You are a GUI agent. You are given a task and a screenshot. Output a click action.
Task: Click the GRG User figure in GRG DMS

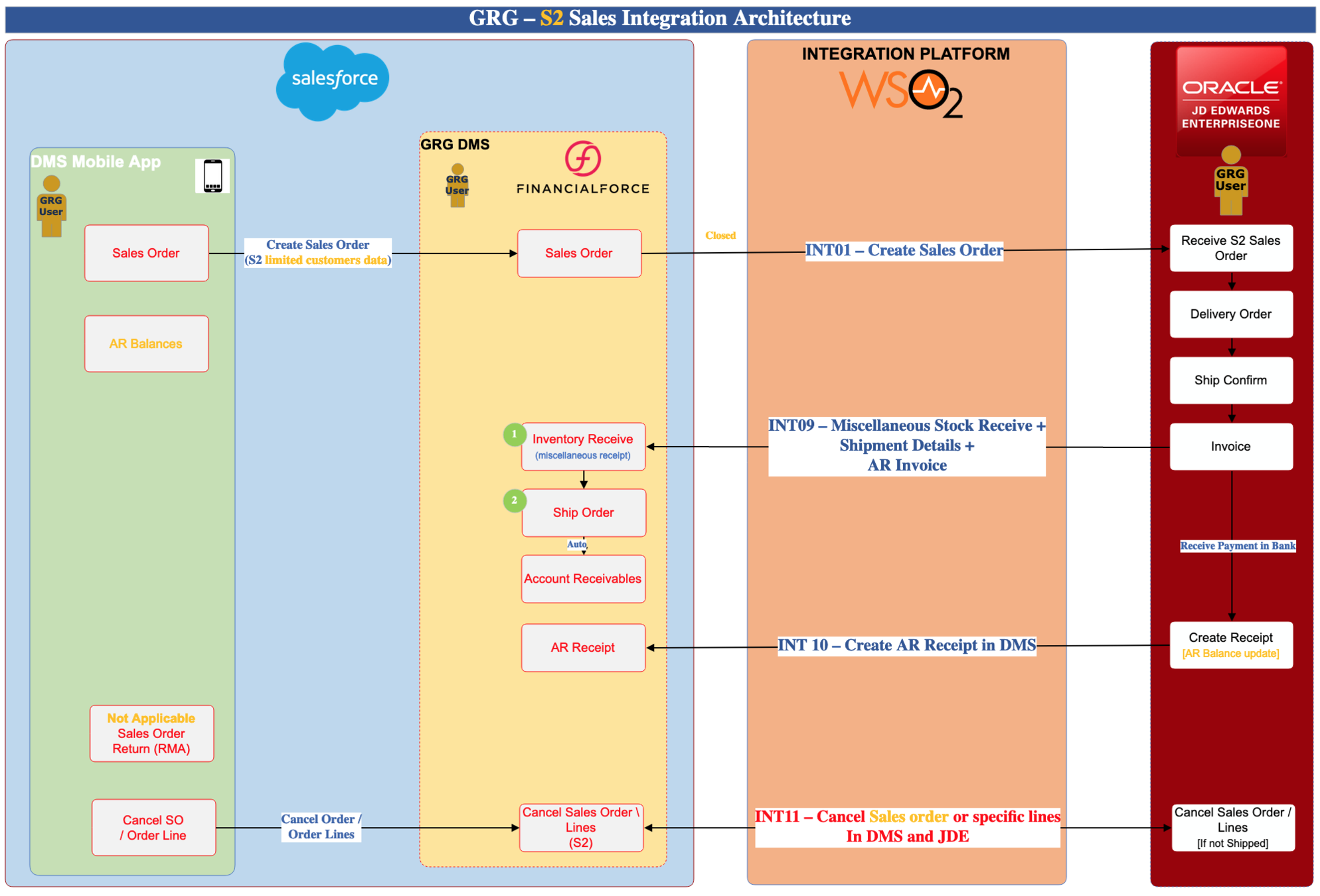(x=457, y=185)
